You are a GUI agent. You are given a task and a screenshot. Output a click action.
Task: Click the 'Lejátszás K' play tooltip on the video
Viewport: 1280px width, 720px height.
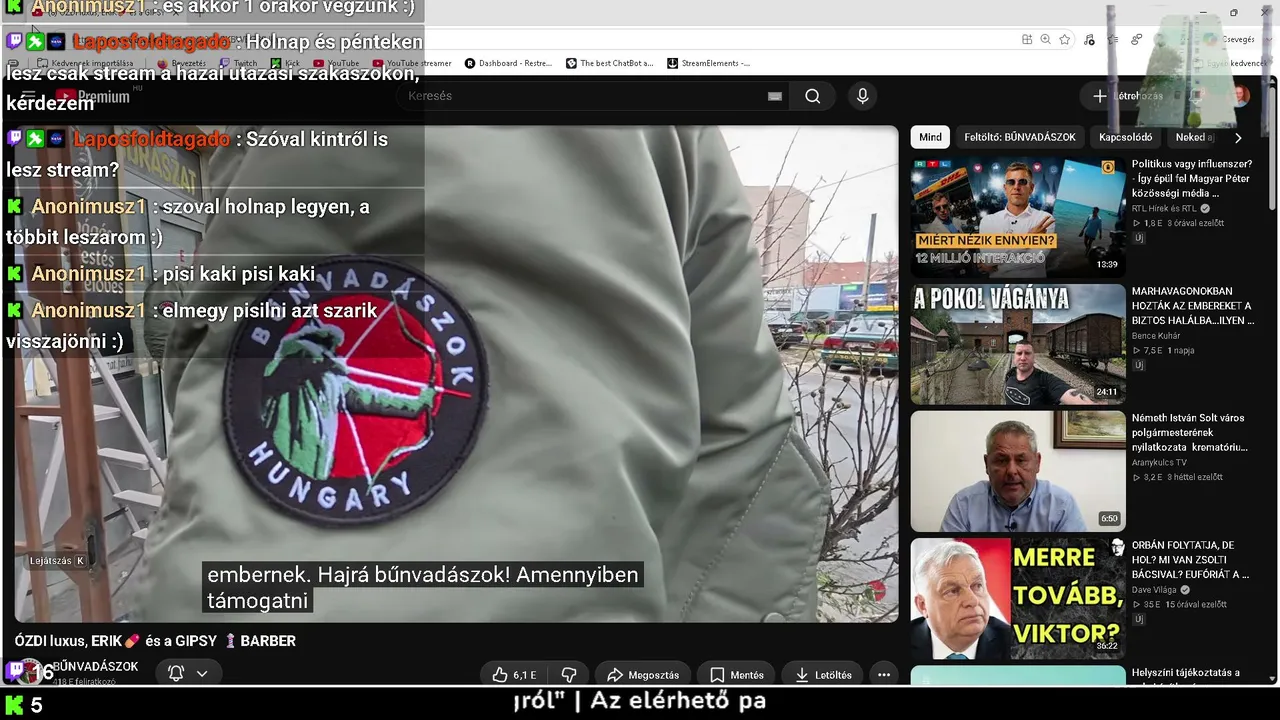tap(56, 561)
